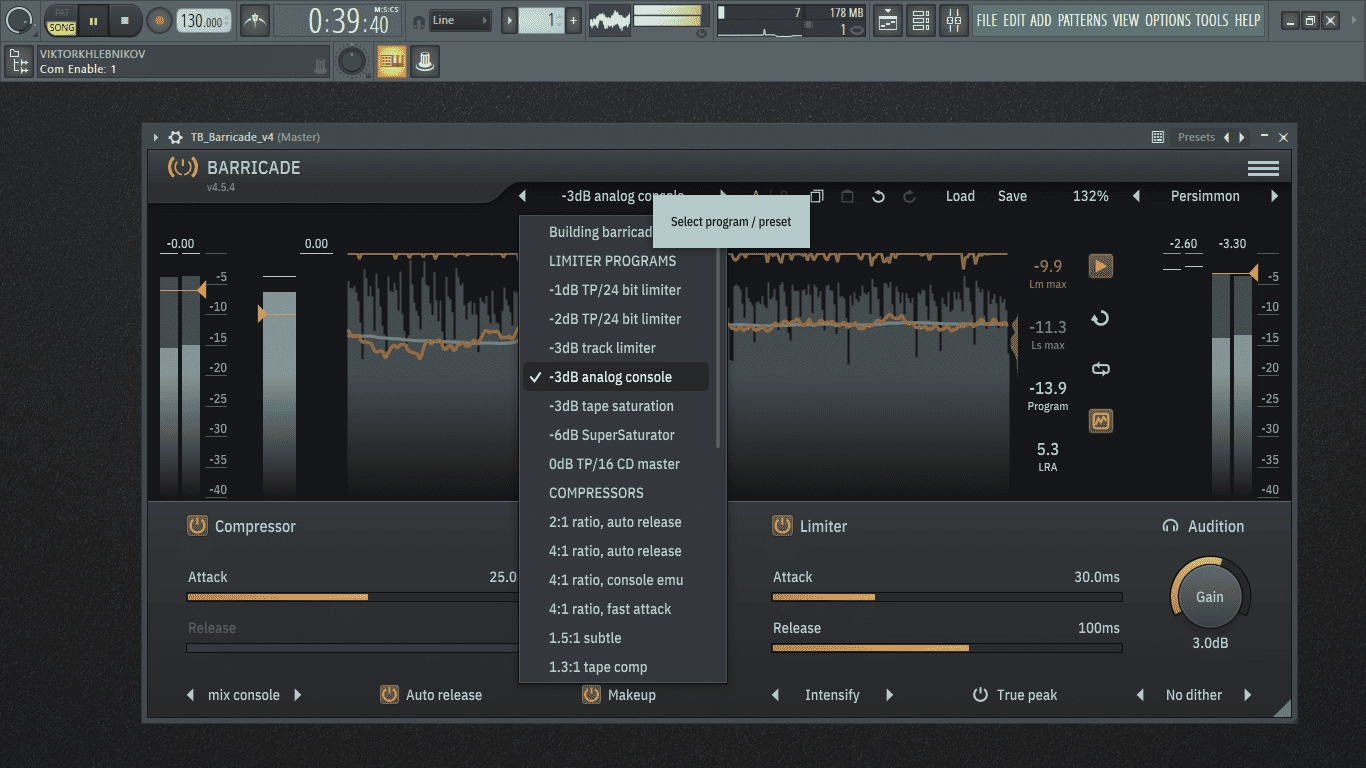Select '2:1 ratio, auto release' preset
Viewport: 1366px width, 768px height.
615,522
